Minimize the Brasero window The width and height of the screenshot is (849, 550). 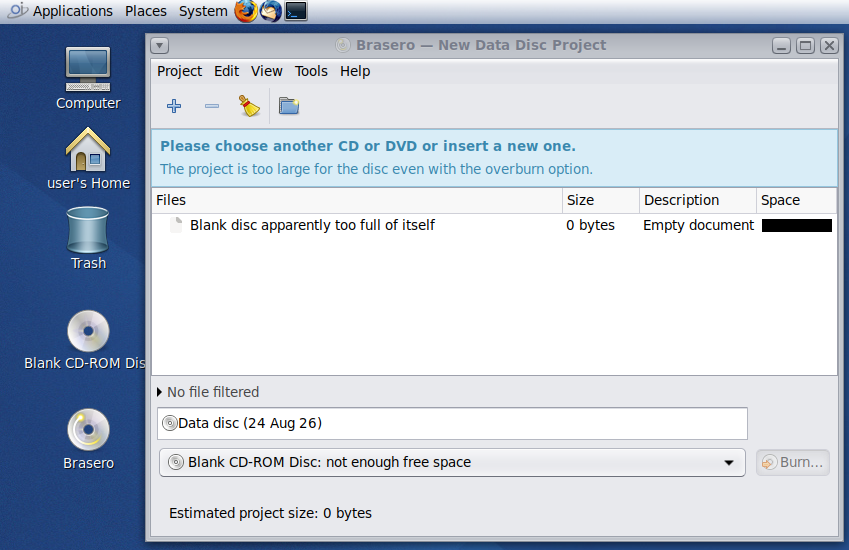coord(781,45)
